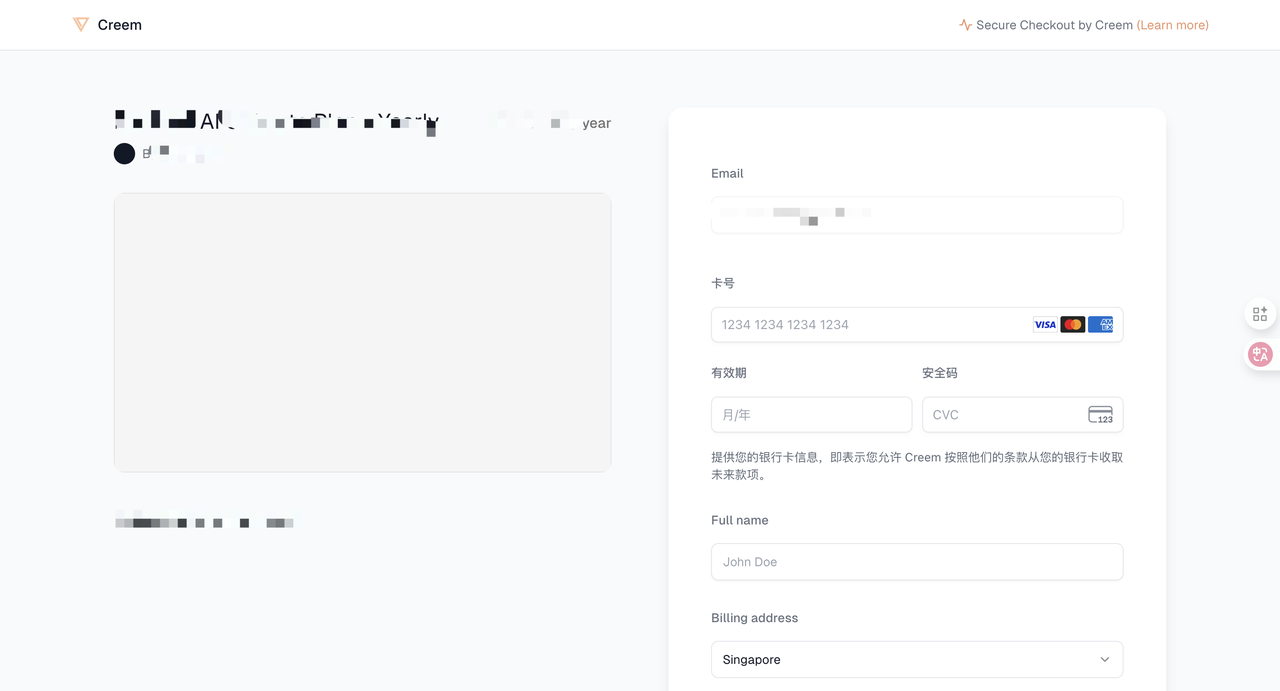This screenshot has width=1280, height=691.
Task: Click the CVC card hint icon
Action: tap(1100, 415)
